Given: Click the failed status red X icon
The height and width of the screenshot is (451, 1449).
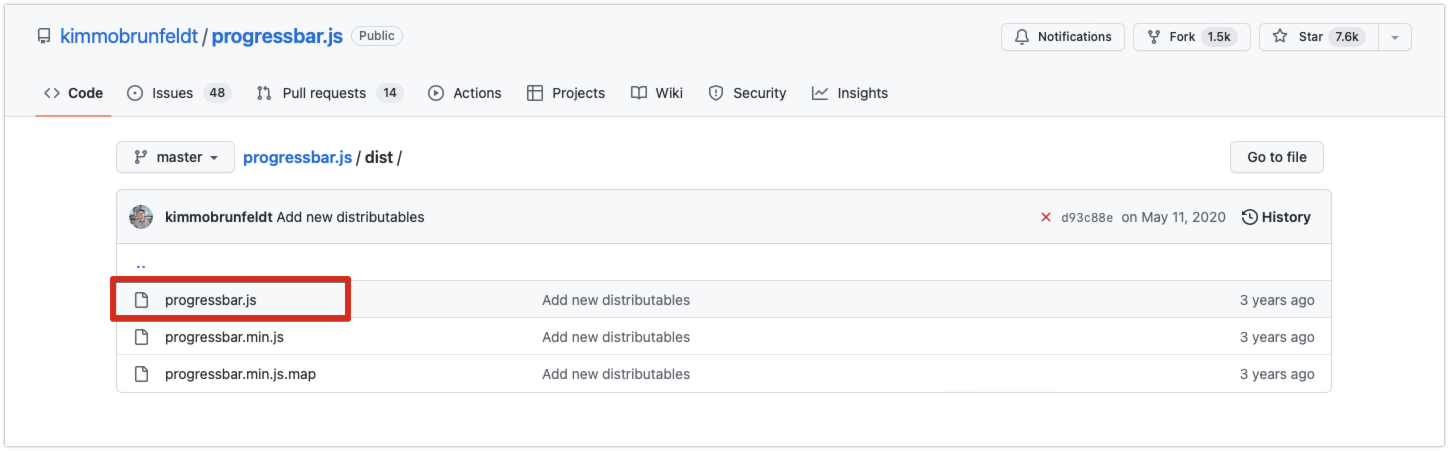Looking at the screenshot, I should 1046,217.
